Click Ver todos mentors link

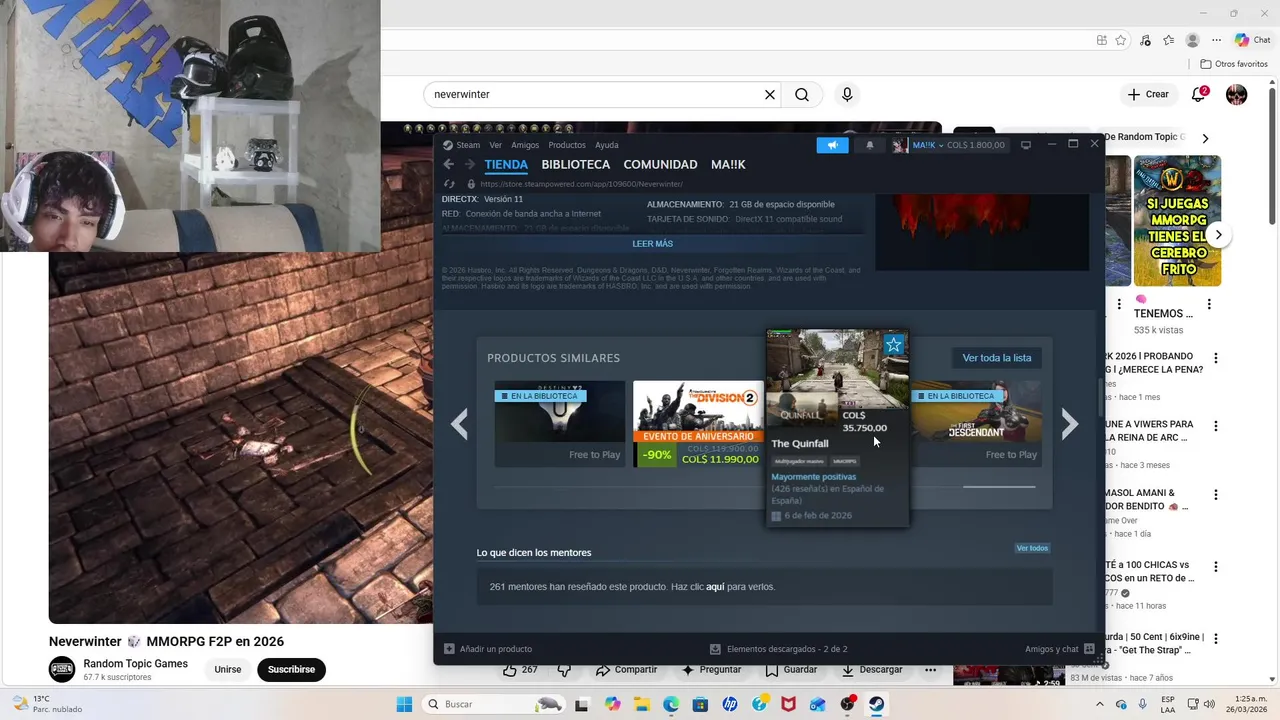1032,548
